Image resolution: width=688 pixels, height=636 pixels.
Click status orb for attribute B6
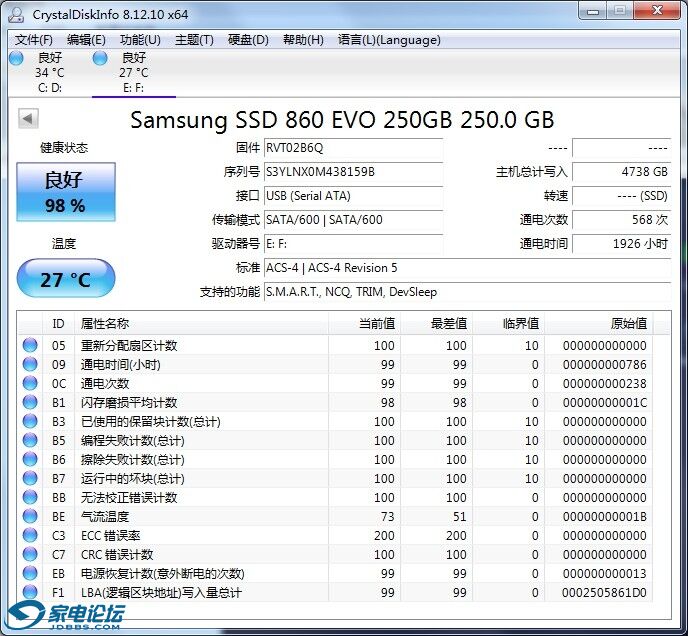[30, 459]
